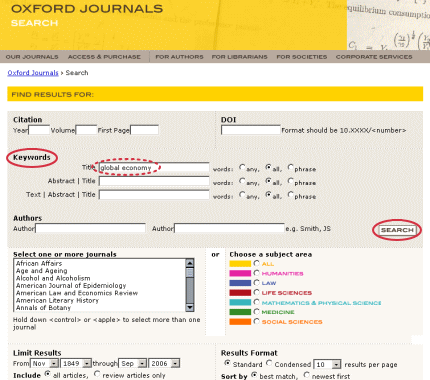Choose the ALL subject area radio
This screenshot has width=430, height=380.
(x=256, y=263)
